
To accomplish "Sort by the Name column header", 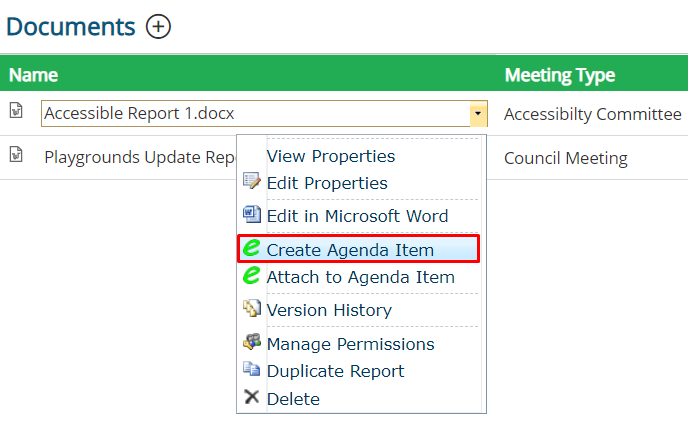I will tap(33, 75).
